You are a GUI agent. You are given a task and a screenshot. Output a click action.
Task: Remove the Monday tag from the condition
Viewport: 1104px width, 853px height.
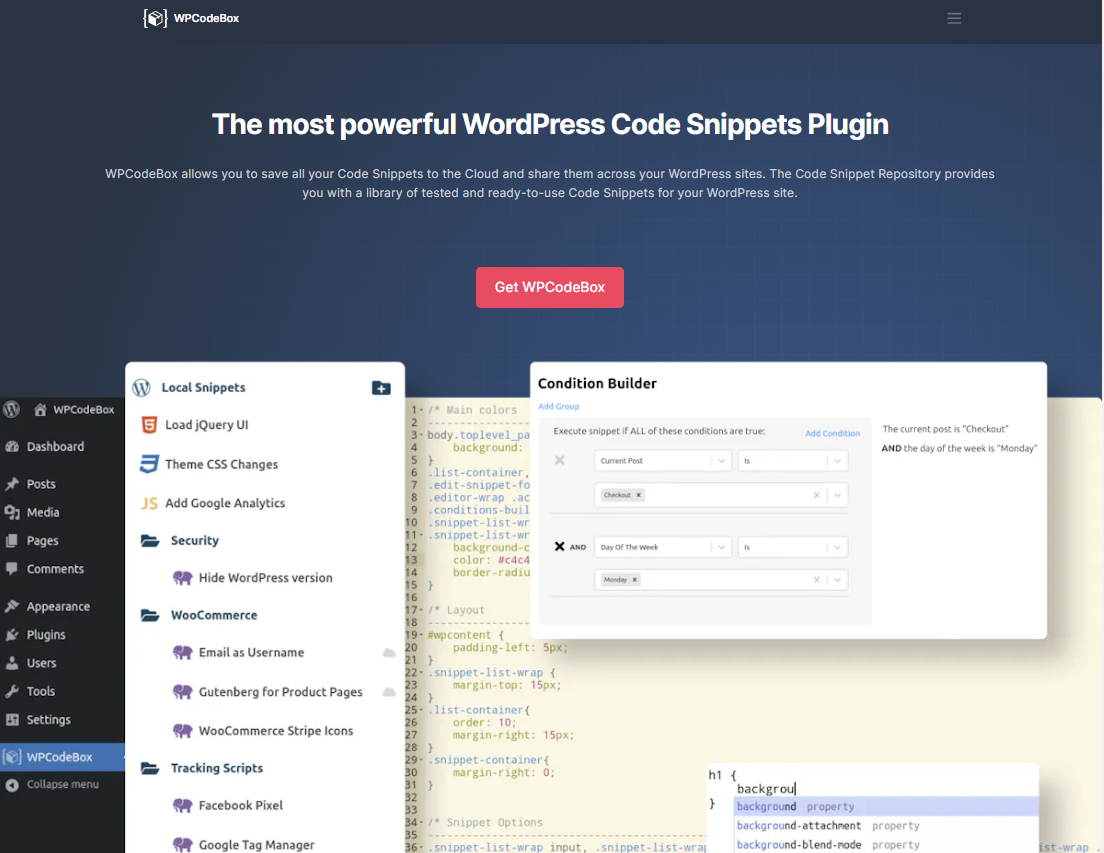(635, 580)
